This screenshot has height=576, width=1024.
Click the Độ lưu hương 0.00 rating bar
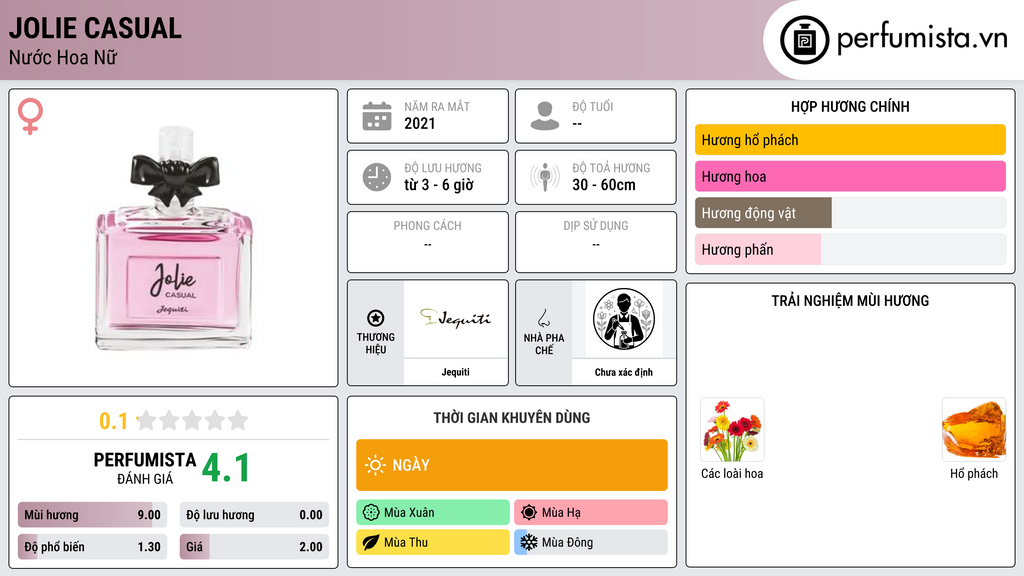pyautogui.click(x=254, y=515)
